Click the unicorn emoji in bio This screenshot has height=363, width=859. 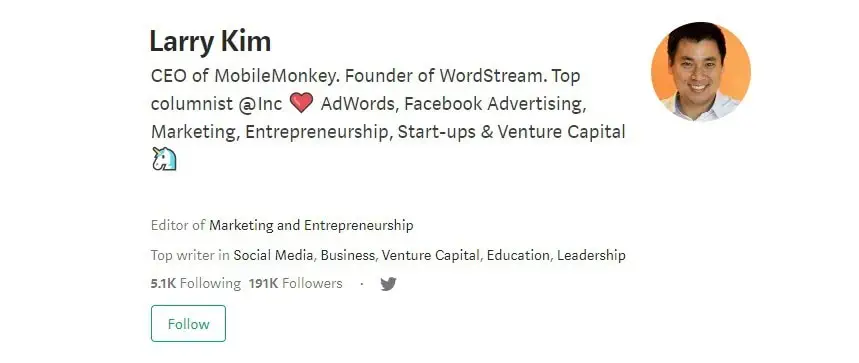point(164,159)
